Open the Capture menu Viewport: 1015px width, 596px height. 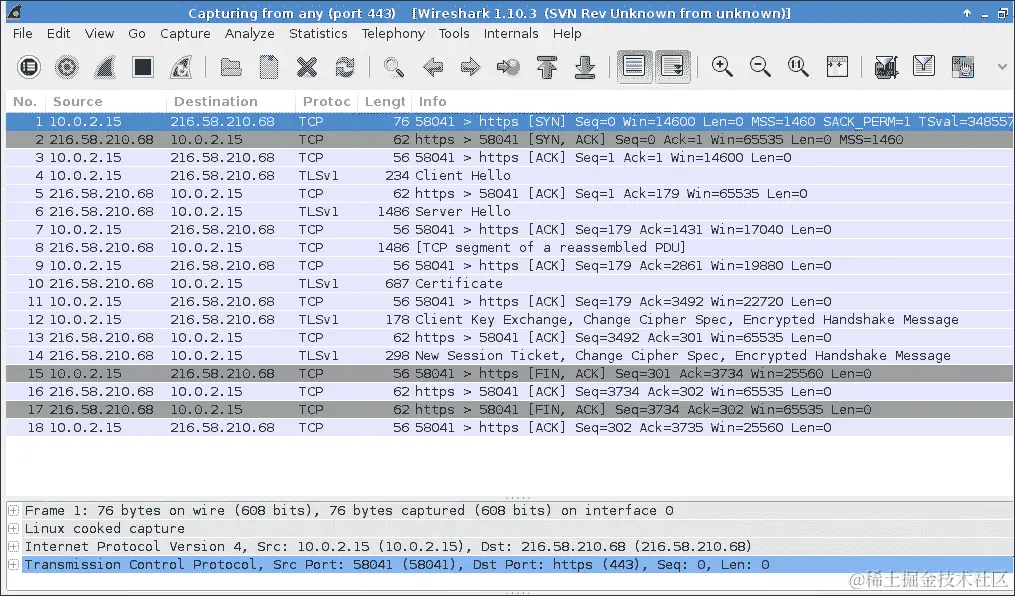185,33
